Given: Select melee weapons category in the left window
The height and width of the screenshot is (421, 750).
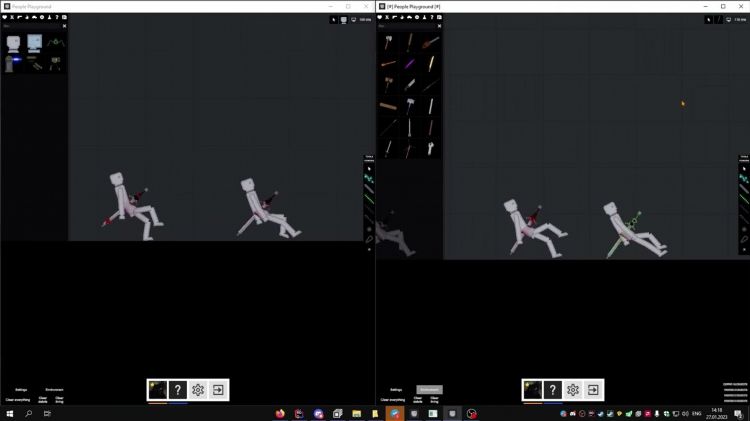Looking at the screenshot, I should pyautogui.click(x=12, y=17).
